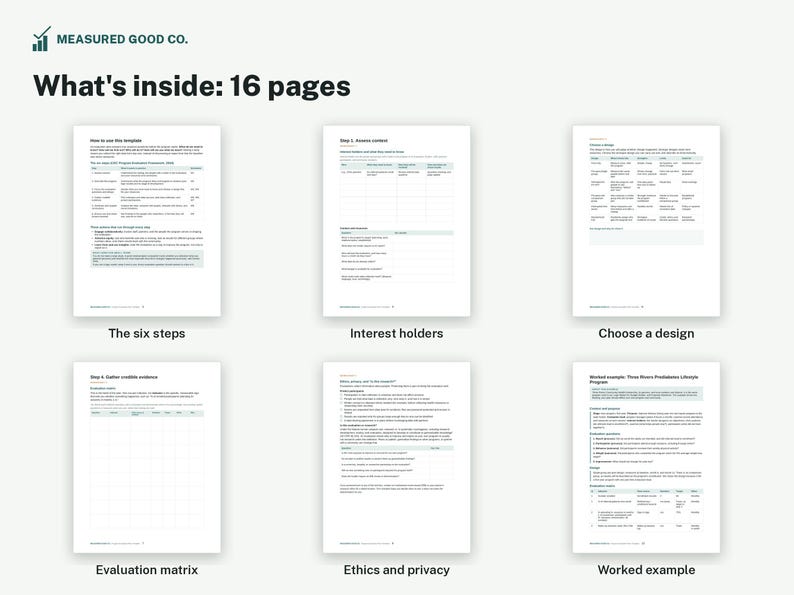The width and height of the screenshot is (794, 595).
Task: Click the "Interest holders" caption
Action: click(x=396, y=334)
